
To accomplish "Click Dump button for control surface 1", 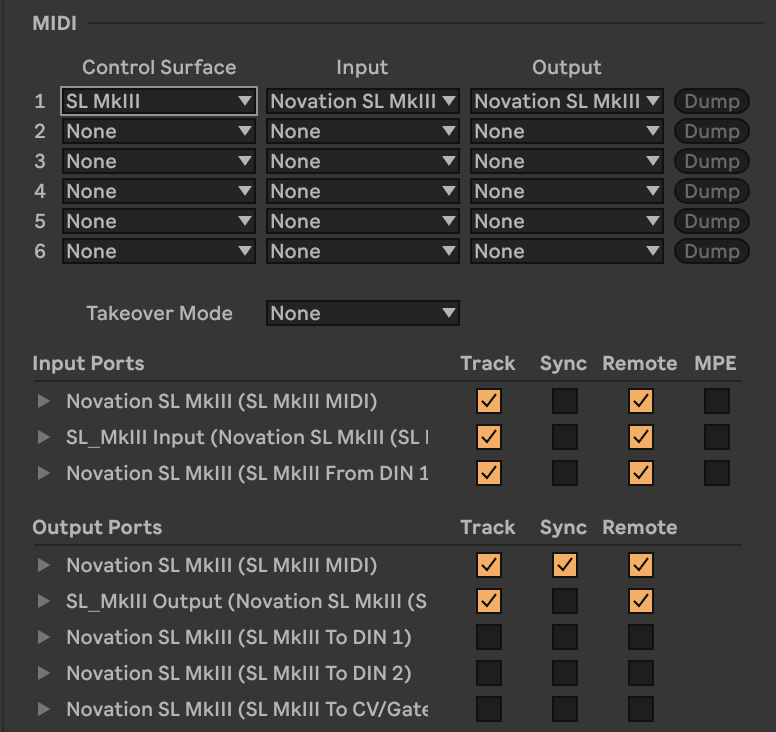I will (712, 101).
